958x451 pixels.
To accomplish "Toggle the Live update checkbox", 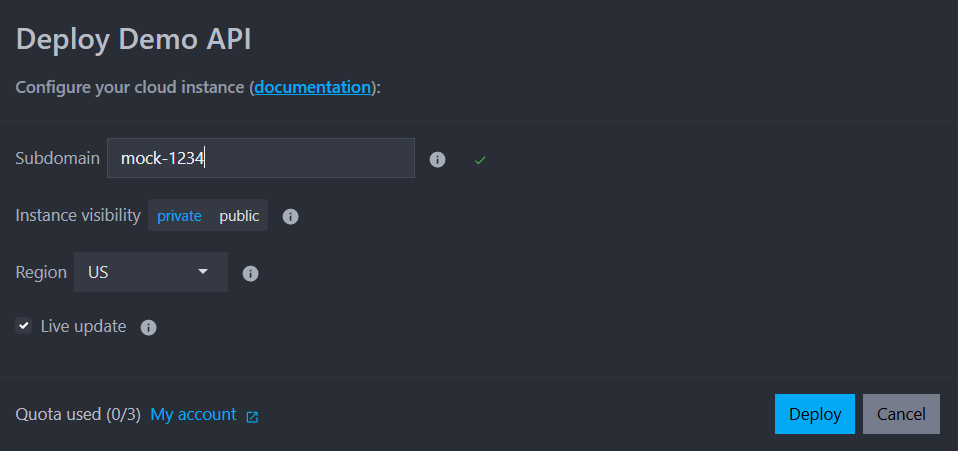I will [x=24, y=326].
